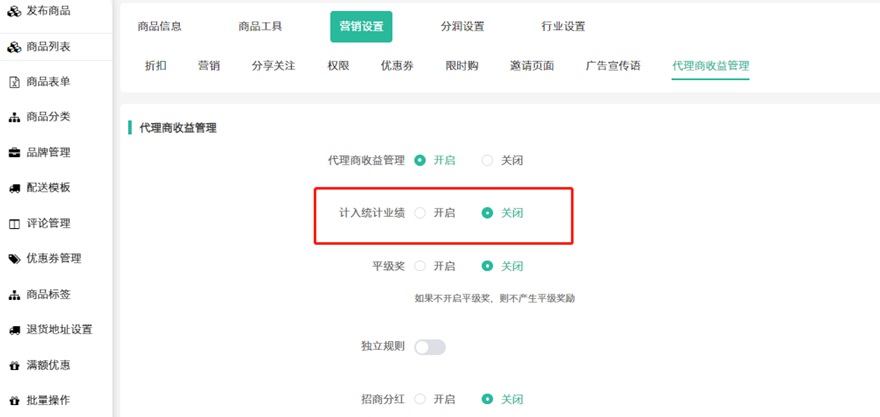Viewport: 880px width, 417px height.
Task: Open 商品标签 in the sidebar
Action: (x=48, y=295)
